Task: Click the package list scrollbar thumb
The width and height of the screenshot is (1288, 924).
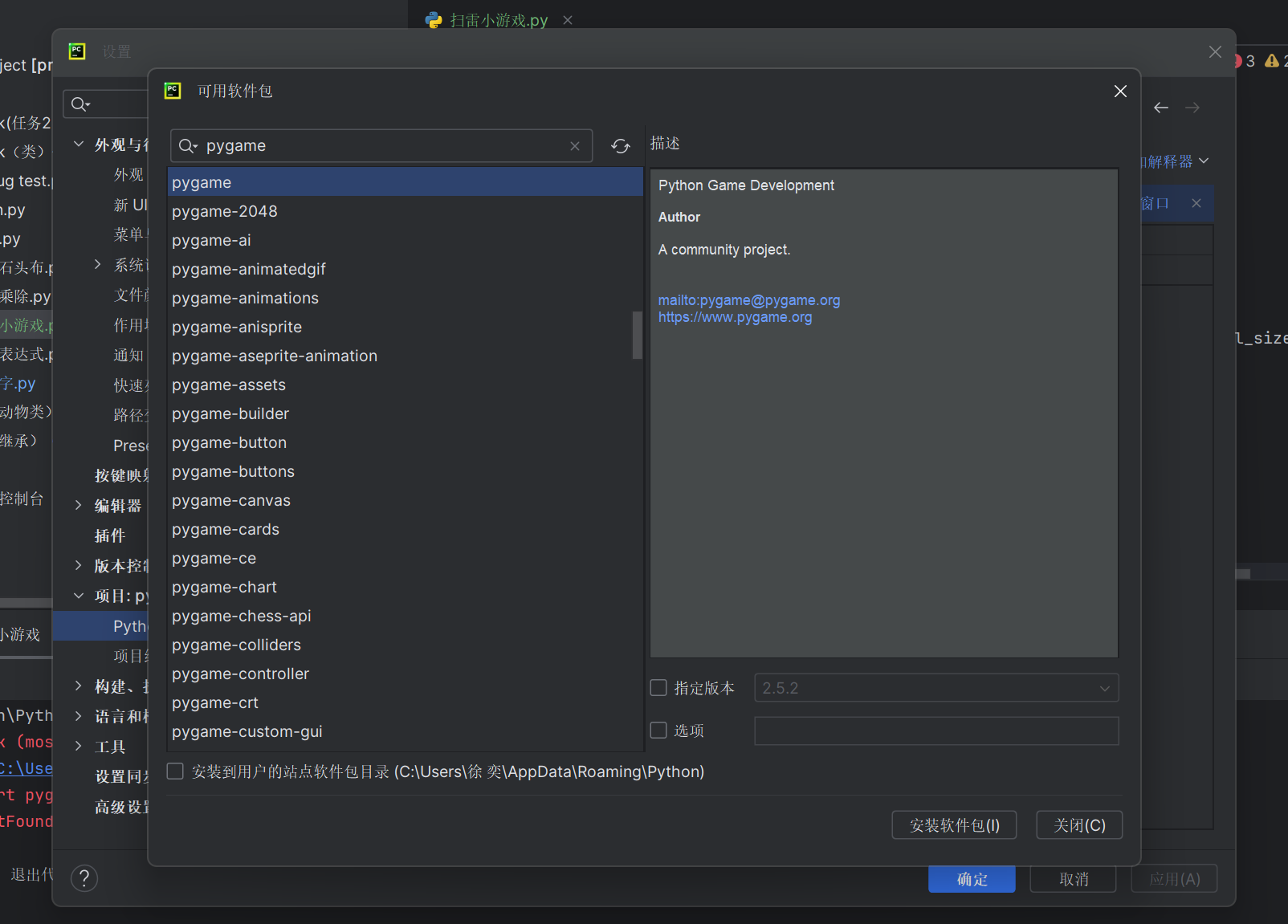Action: point(638,335)
